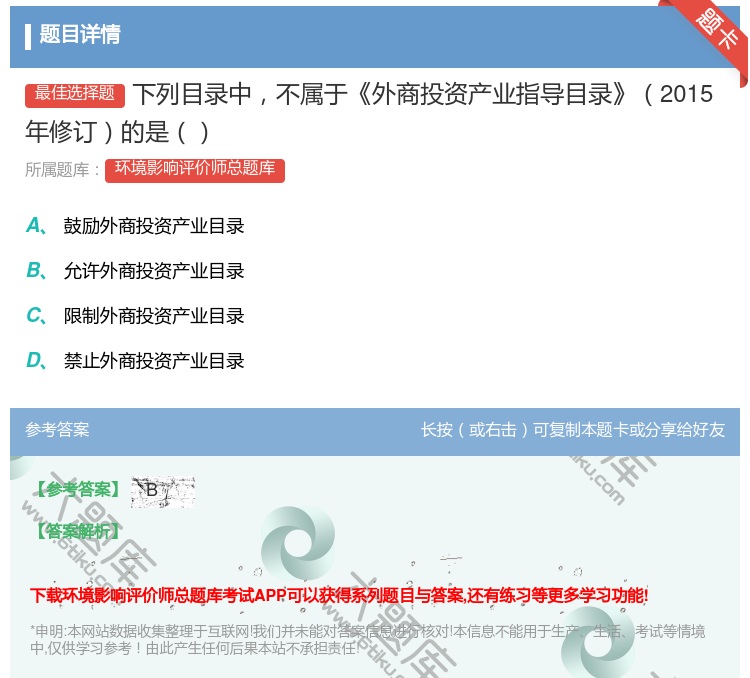This screenshot has width=750, height=678.
Task: Click the 所属题库 label
Action: [x=62, y=170]
